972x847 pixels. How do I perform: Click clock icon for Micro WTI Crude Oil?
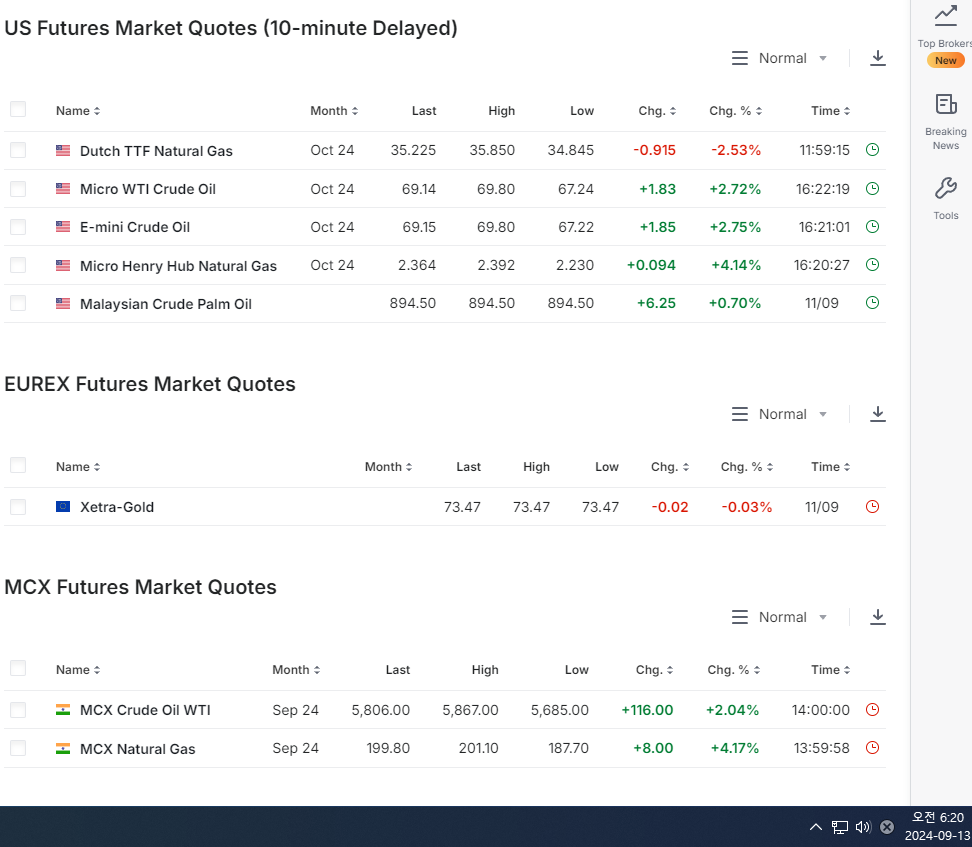(872, 188)
